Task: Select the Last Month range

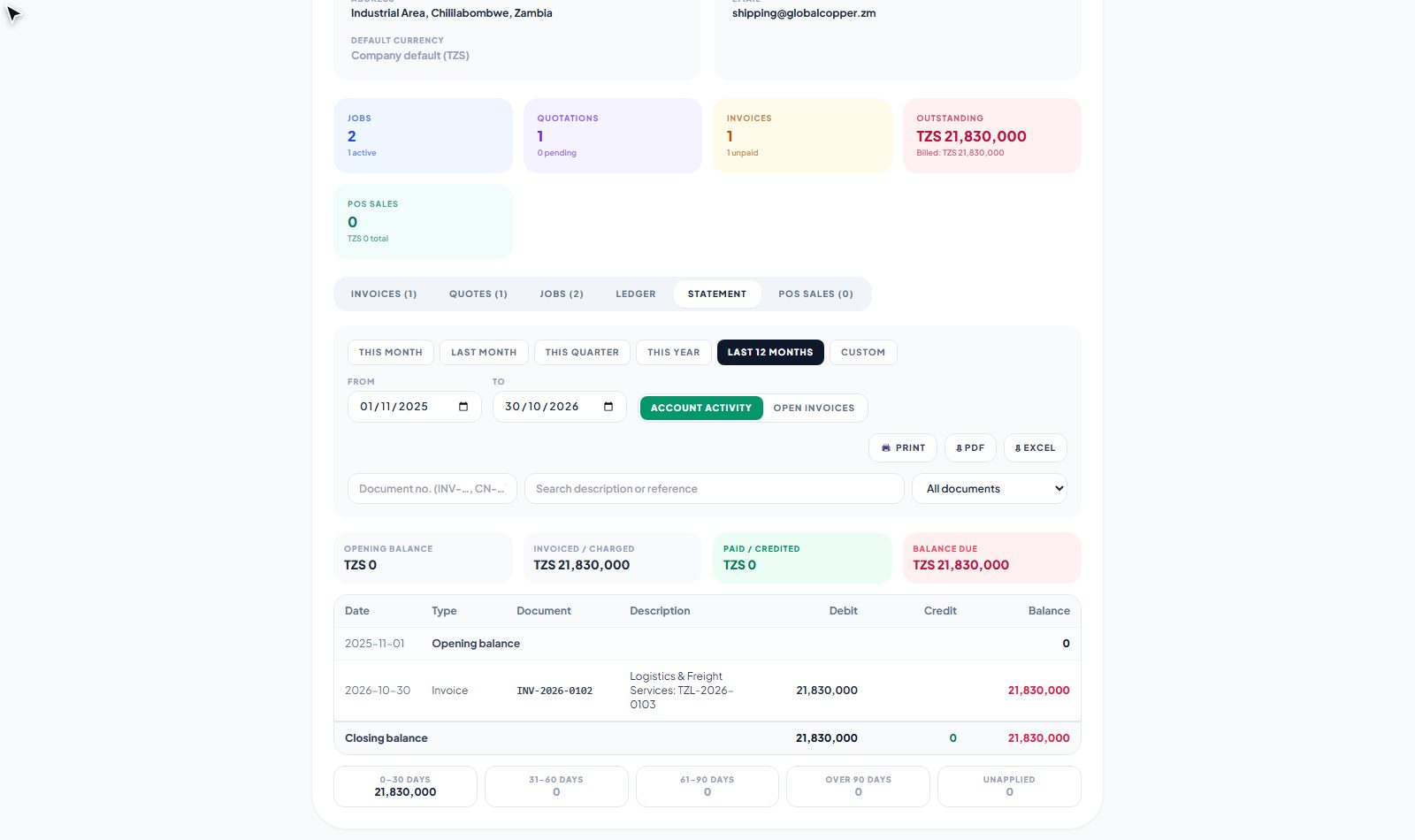Action: pos(484,352)
